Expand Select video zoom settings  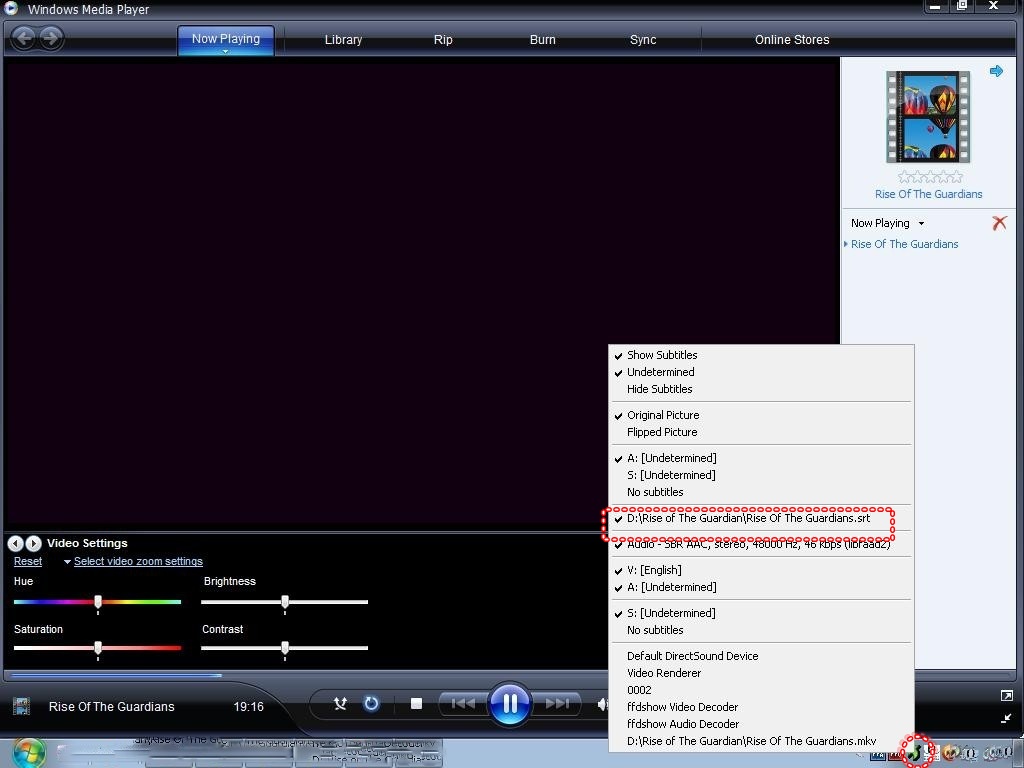pos(138,561)
